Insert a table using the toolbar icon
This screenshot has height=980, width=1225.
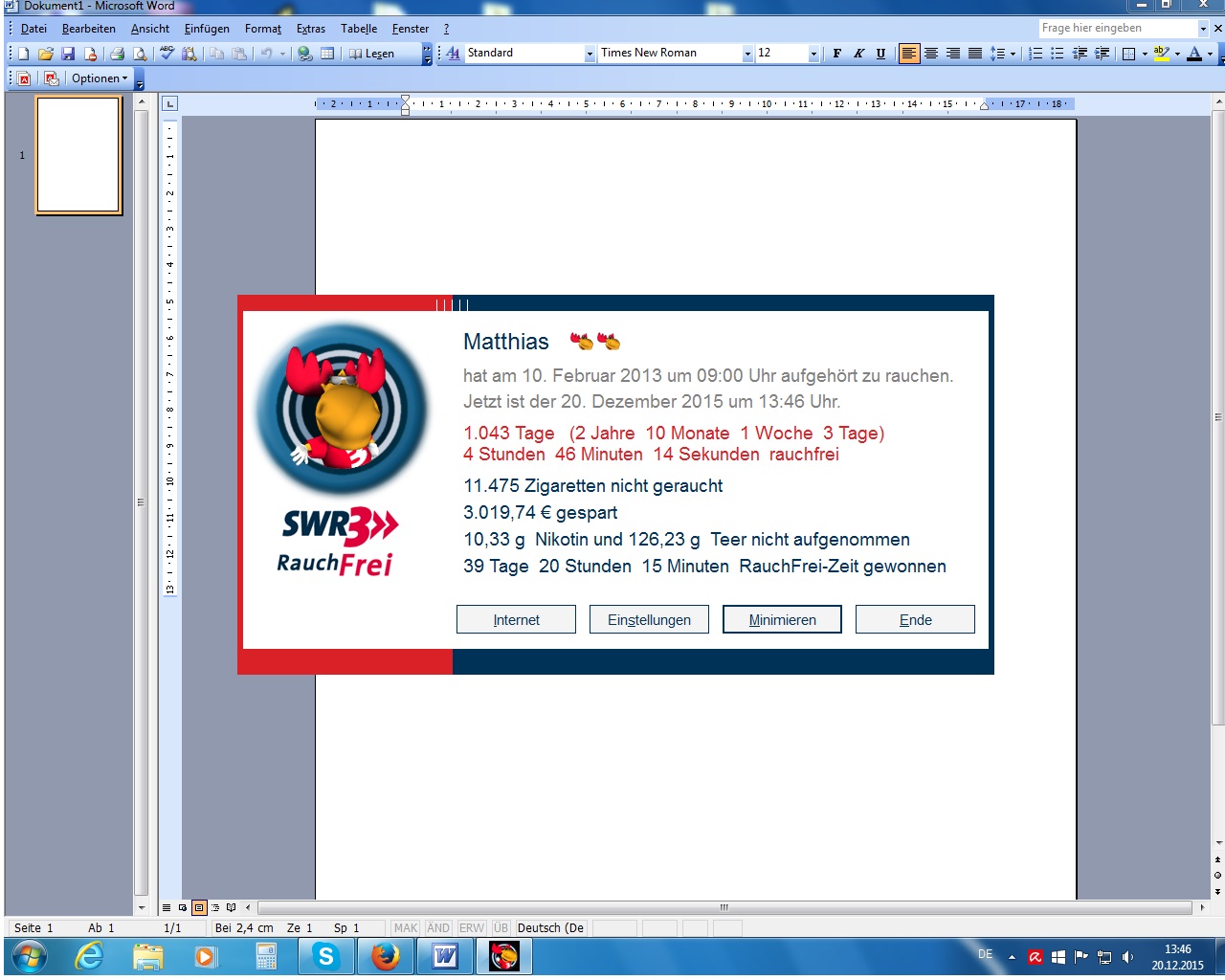327,54
